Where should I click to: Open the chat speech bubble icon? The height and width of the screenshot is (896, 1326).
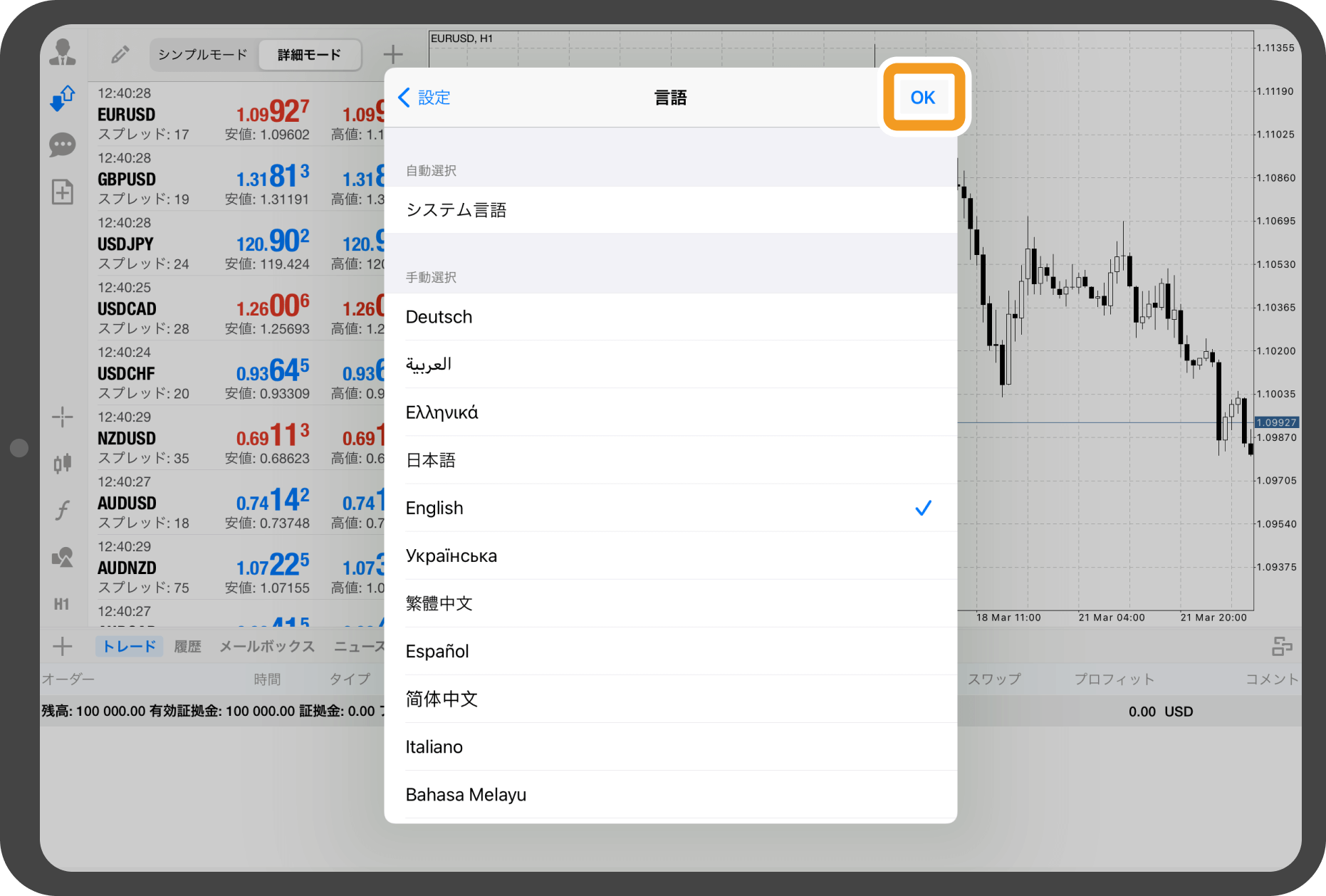click(63, 145)
